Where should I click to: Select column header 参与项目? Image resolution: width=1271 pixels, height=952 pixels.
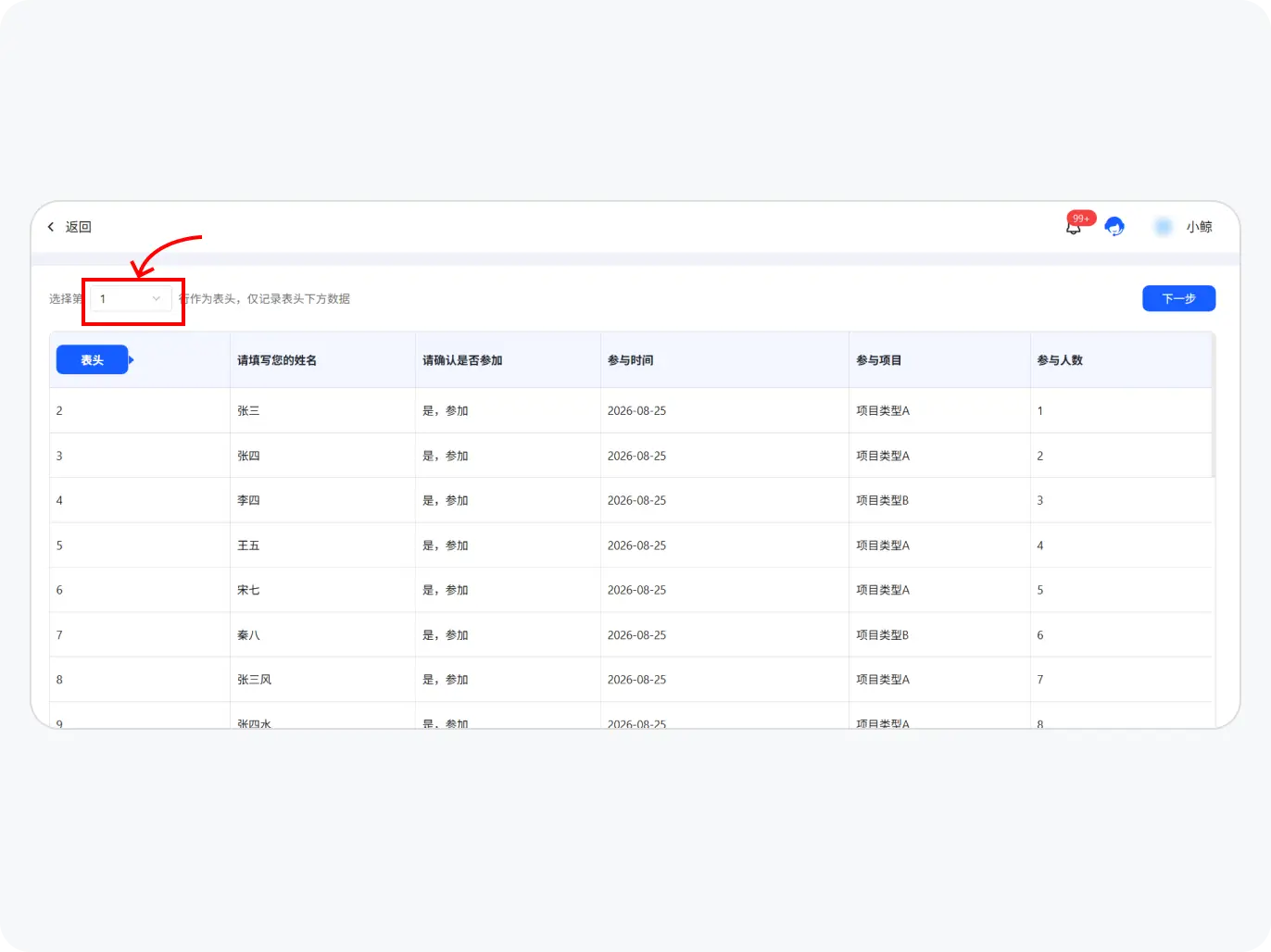pos(878,360)
